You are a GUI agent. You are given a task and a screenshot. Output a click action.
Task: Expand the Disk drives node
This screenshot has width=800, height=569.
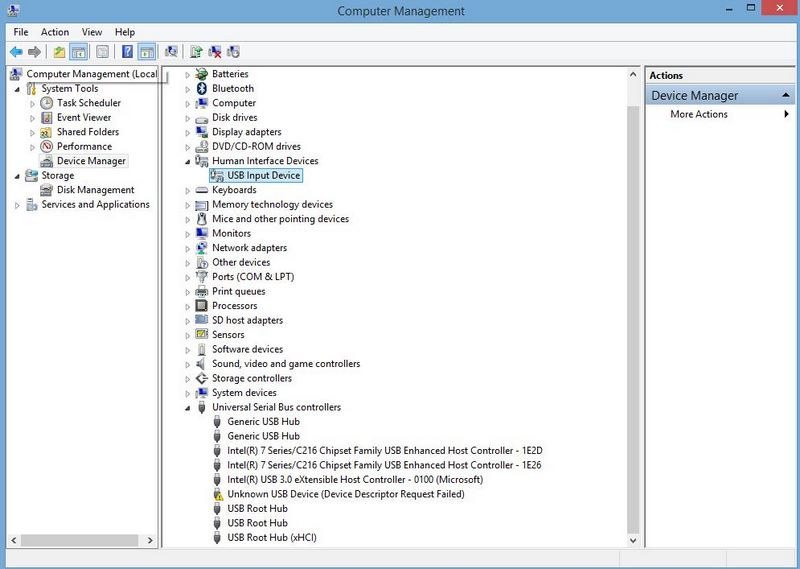[187, 118]
